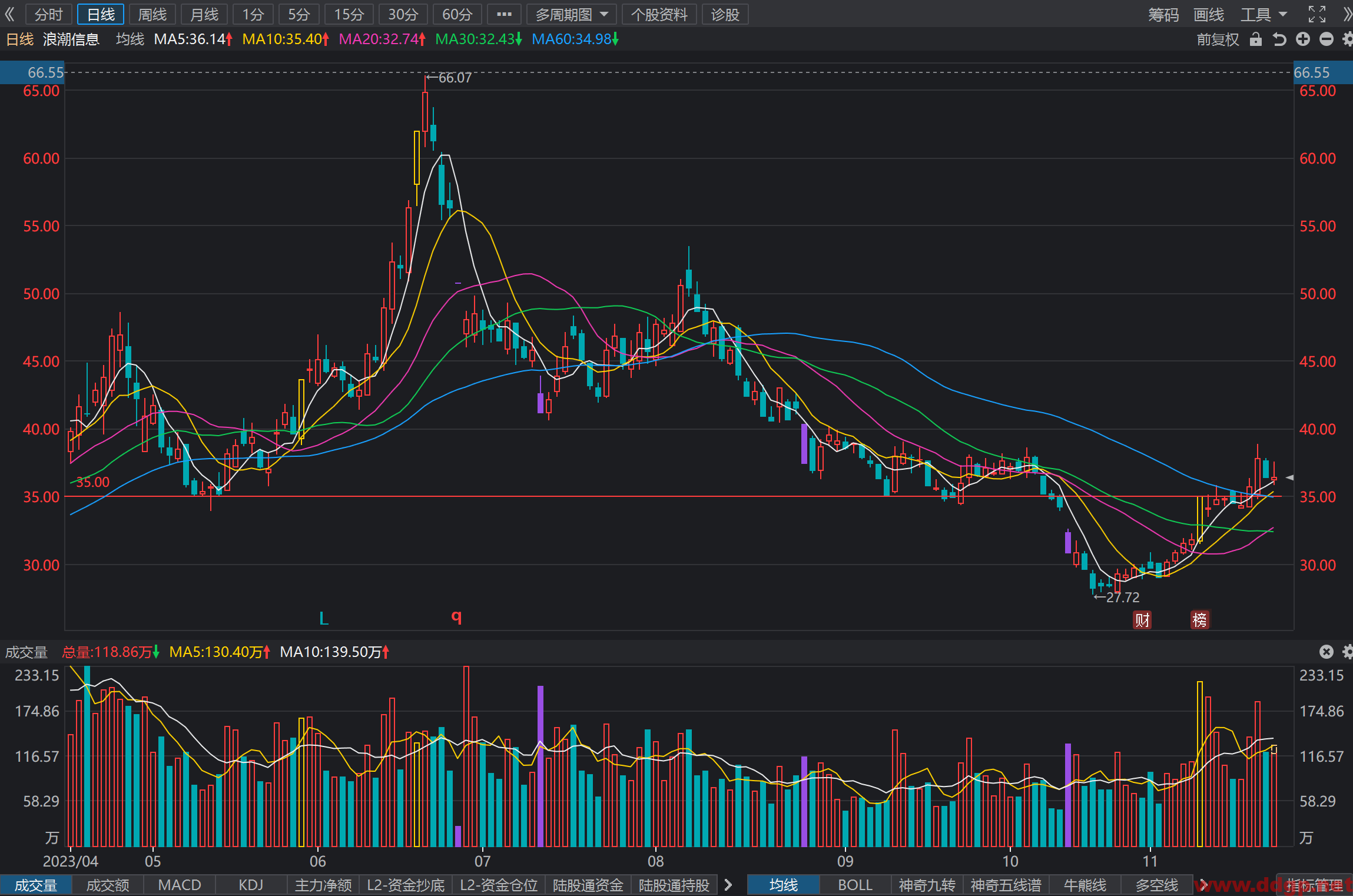Enable 多空线 indicator
The image size is (1353, 896).
[x=1157, y=885]
